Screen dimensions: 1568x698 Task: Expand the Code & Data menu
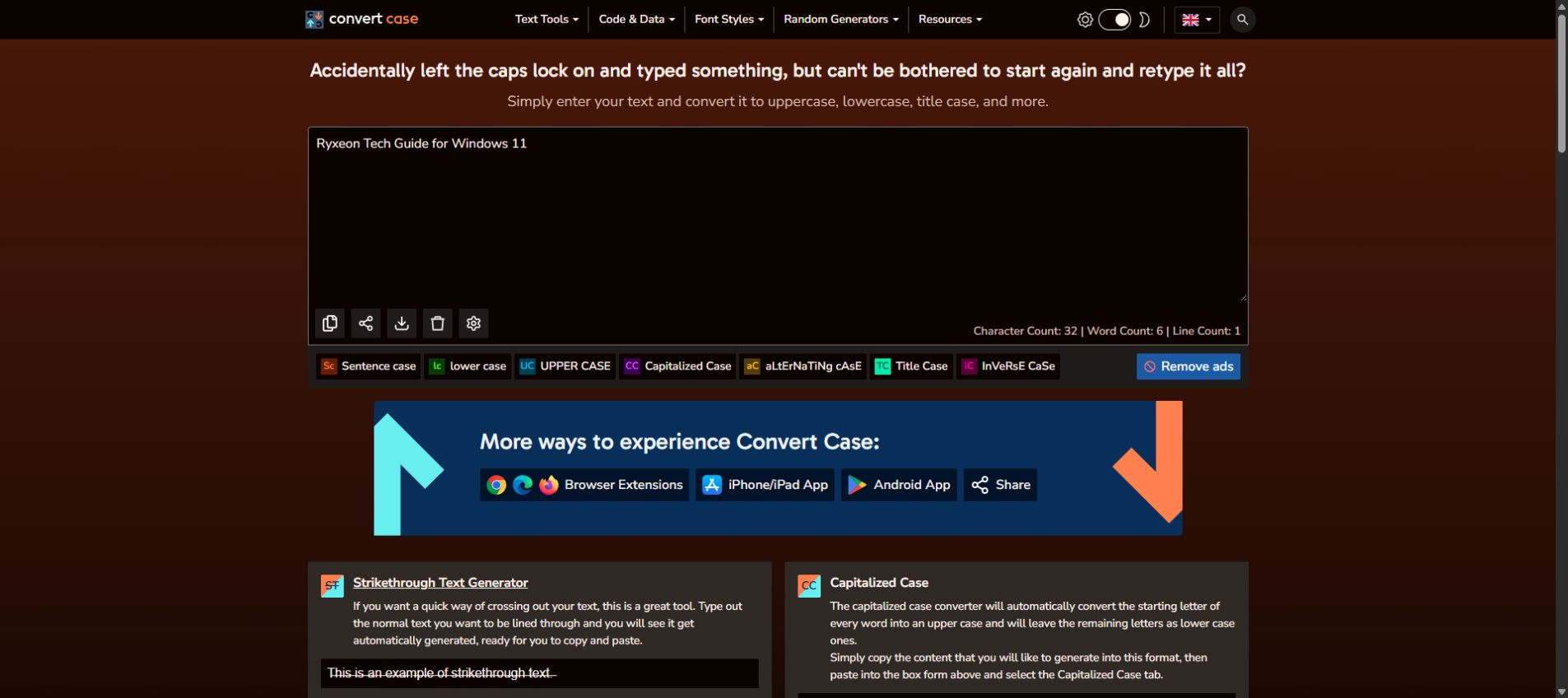point(636,19)
